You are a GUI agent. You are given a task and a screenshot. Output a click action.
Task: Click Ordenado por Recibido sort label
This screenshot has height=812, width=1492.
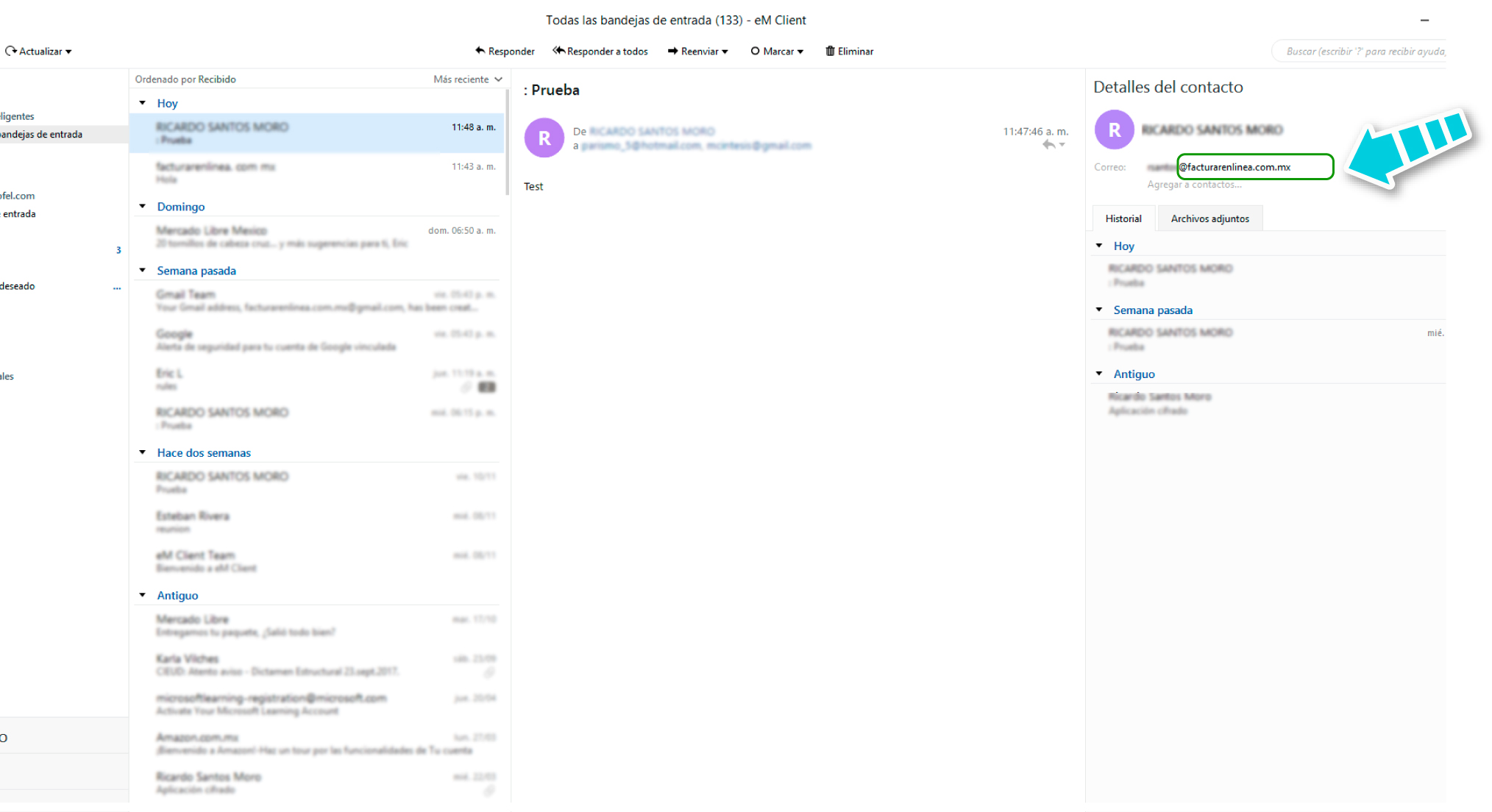pyautogui.click(x=185, y=79)
